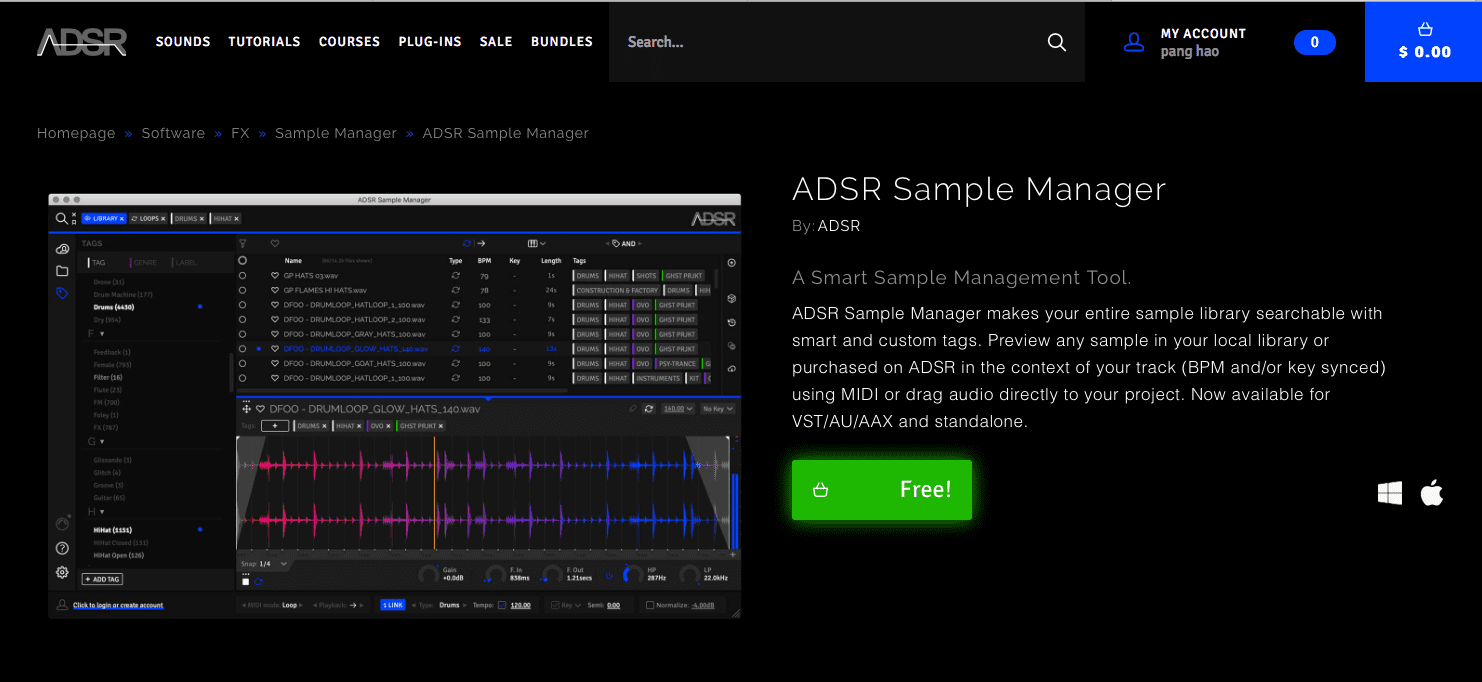1482x682 pixels.
Task: Click favorites heart filter above file list
Action: pyautogui.click(x=275, y=243)
